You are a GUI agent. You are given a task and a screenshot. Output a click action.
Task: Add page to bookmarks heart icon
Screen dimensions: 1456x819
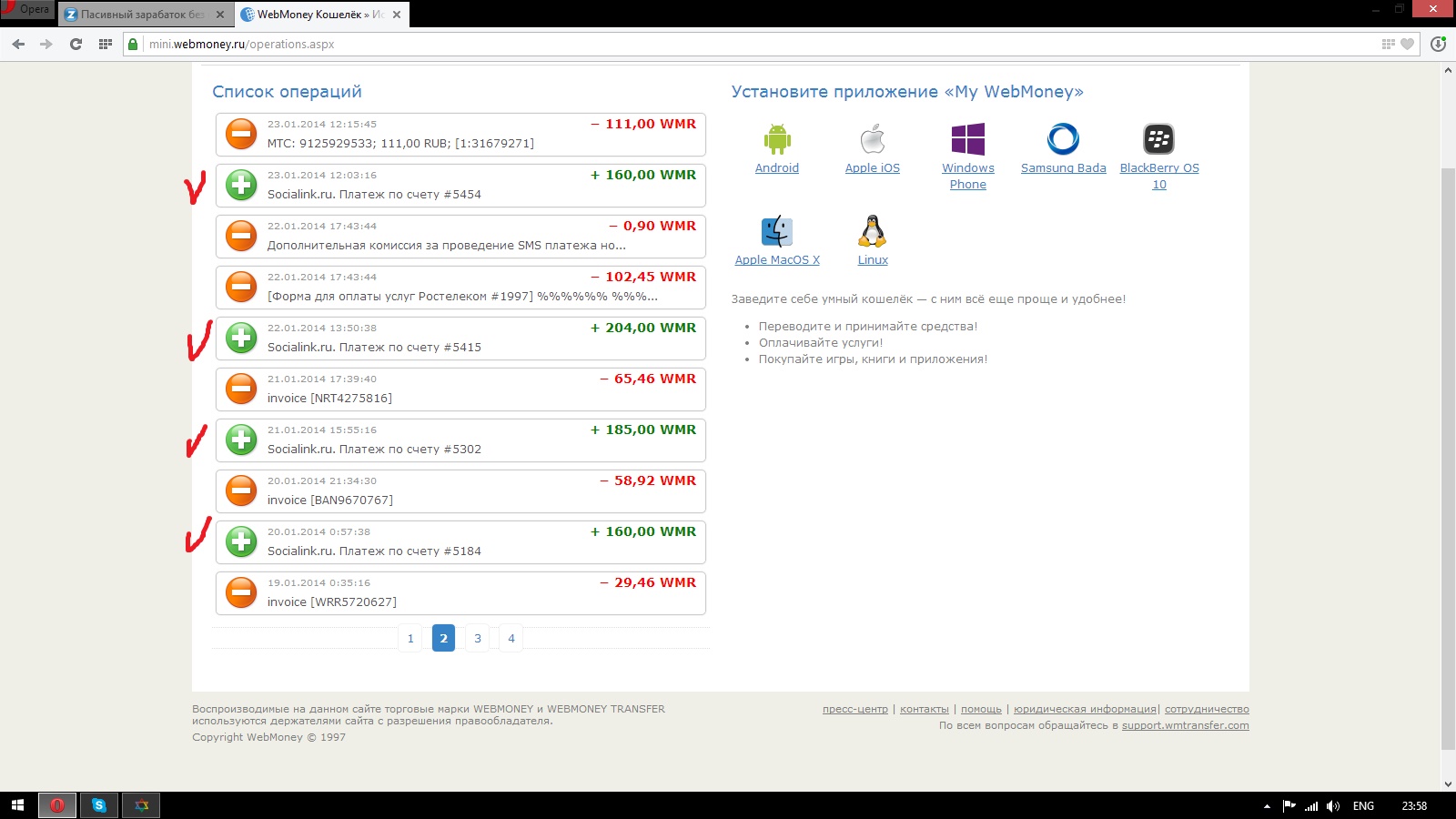tap(1407, 44)
